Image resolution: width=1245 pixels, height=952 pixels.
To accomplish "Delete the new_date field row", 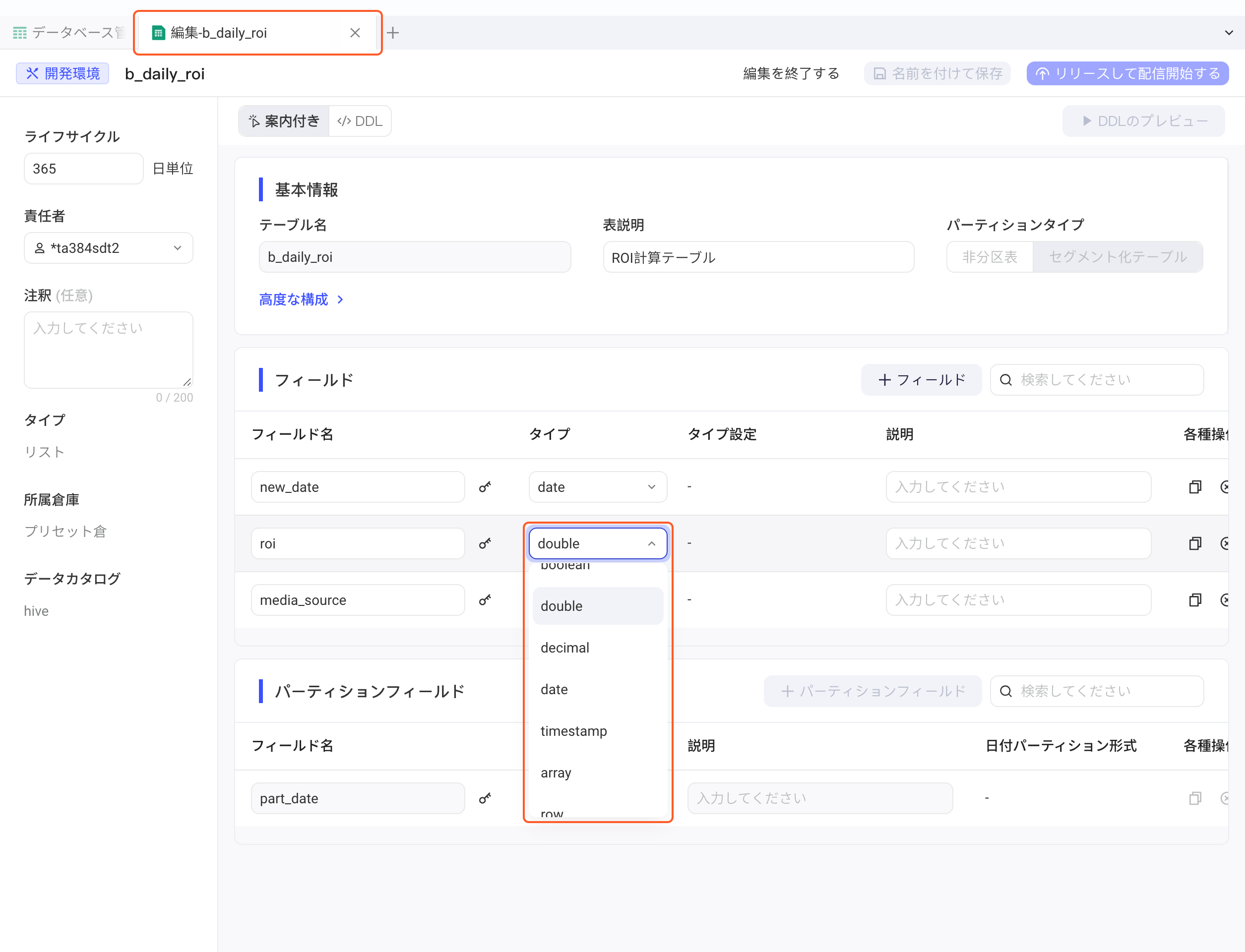I will point(1225,487).
